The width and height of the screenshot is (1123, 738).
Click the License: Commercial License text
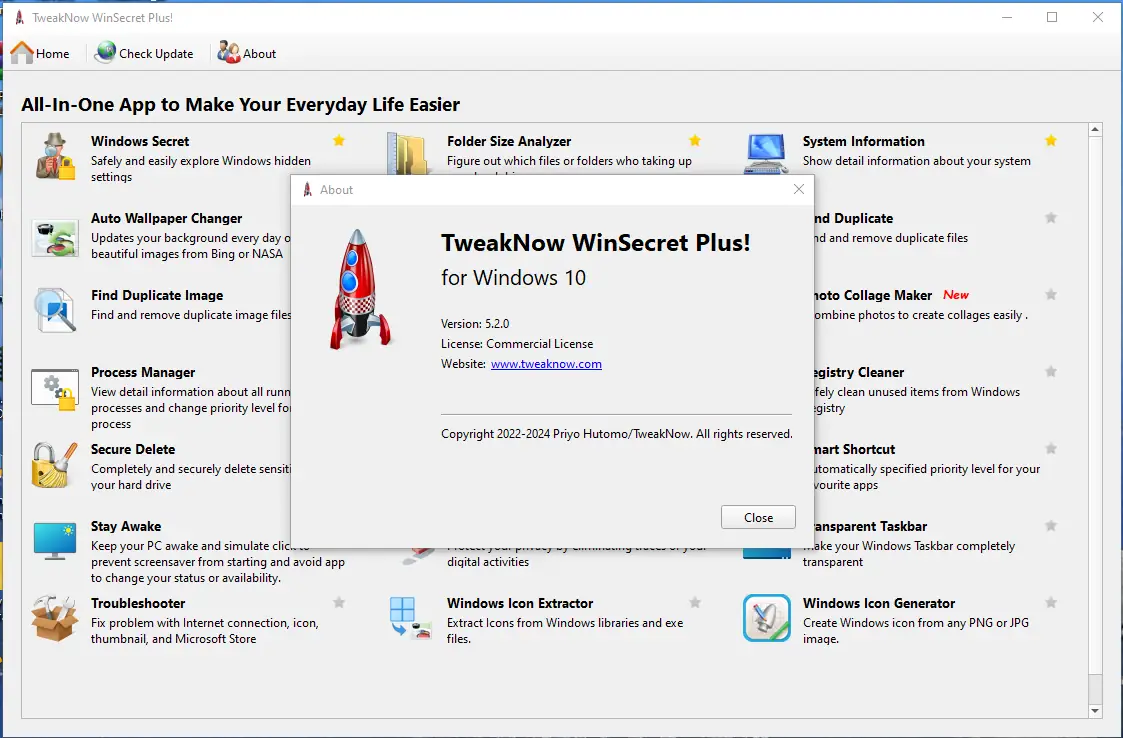click(x=517, y=344)
